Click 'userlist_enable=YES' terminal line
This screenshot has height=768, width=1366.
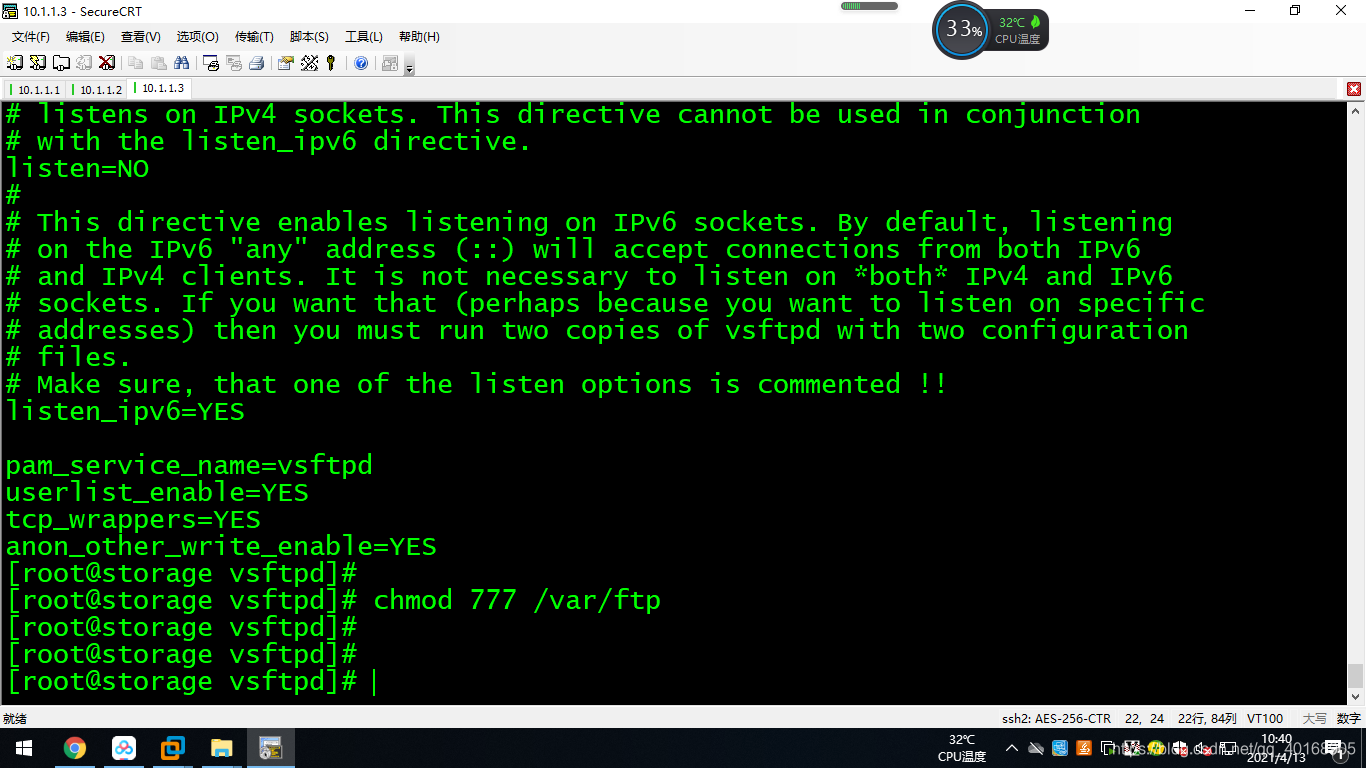tap(157, 492)
